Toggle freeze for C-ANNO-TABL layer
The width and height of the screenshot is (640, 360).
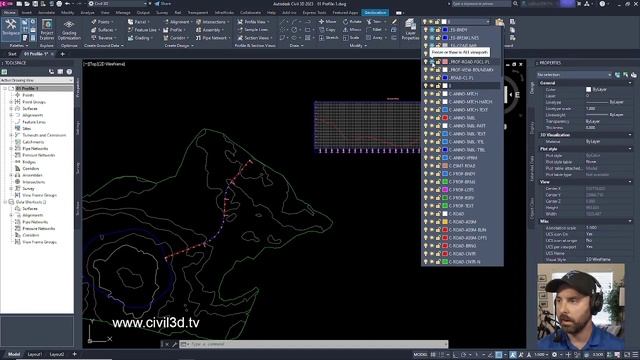point(432,118)
